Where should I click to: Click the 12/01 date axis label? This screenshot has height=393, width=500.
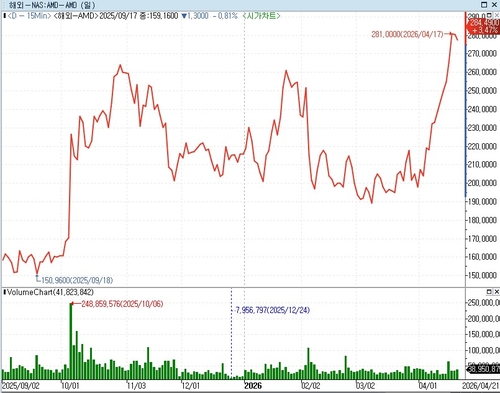[191, 386]
